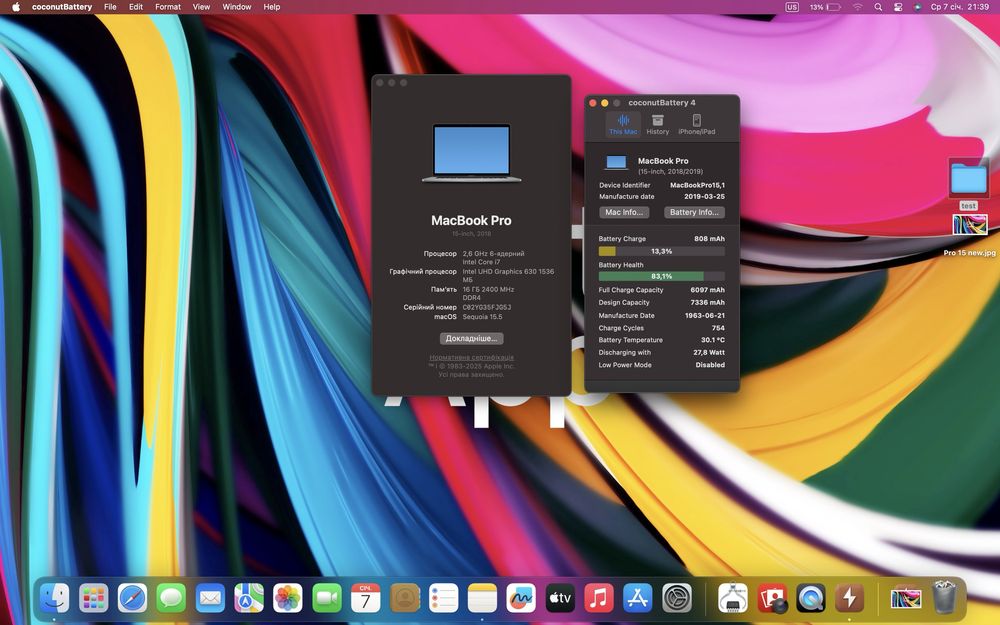Click the Charge Cycles value 754

[x=718, y=328]
